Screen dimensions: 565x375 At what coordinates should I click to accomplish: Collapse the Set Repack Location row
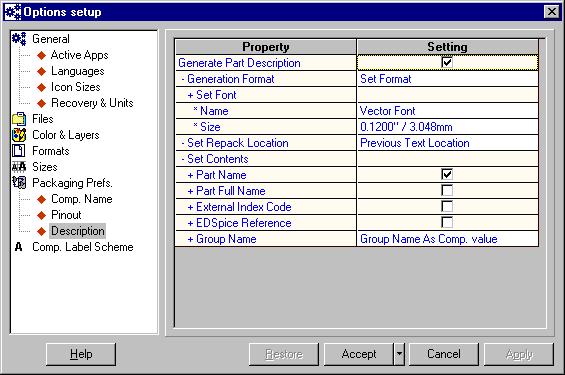[183, 143]
